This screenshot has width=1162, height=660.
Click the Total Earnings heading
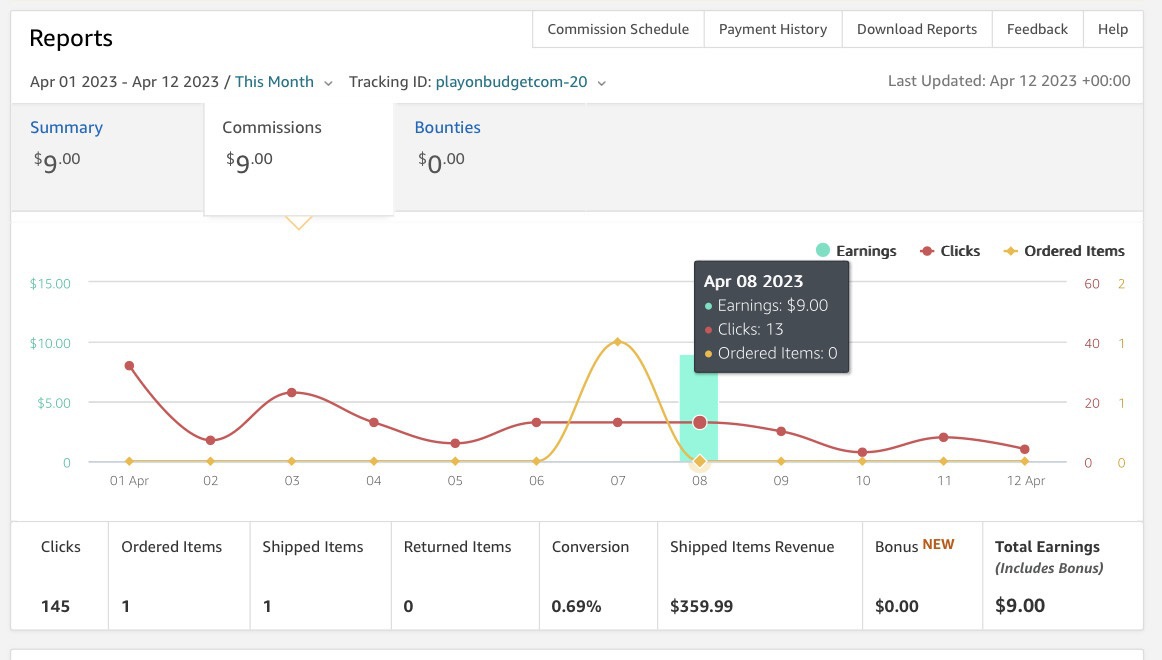coord(1047,547)
